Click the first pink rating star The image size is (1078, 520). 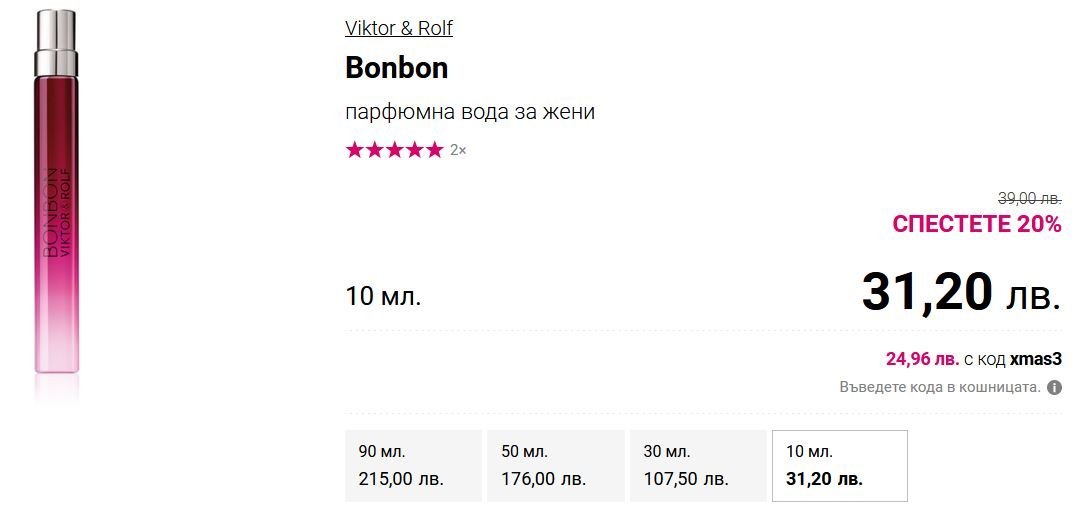click(x=355, y=150)
